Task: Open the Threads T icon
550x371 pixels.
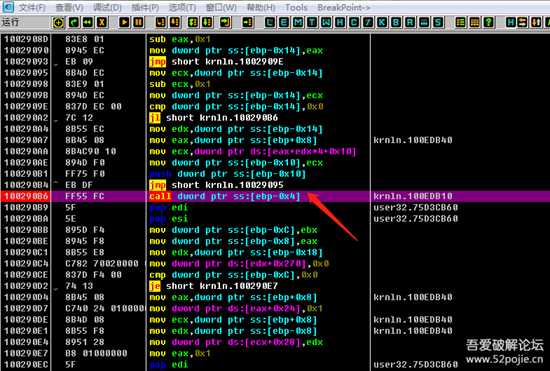Action: click(x=311, y=22)
